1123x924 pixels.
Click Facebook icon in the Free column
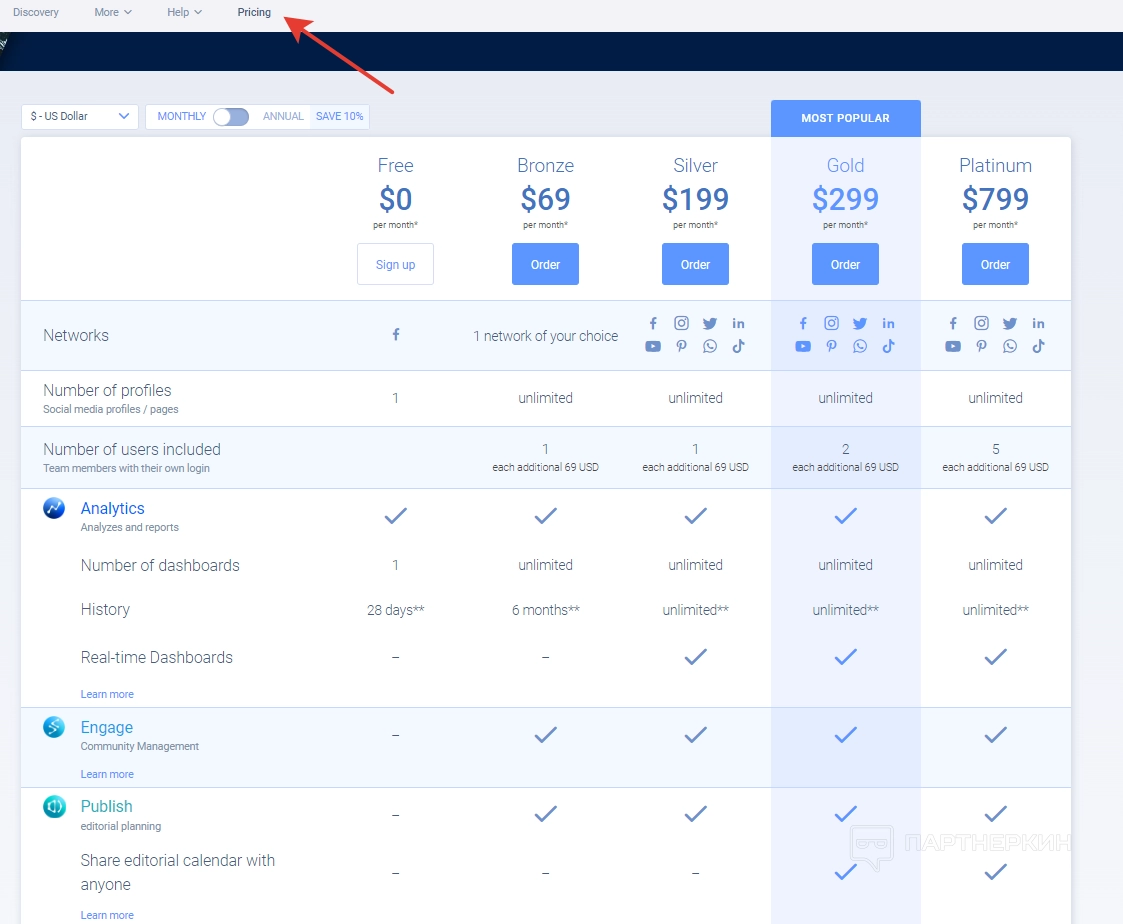point(396,335)
